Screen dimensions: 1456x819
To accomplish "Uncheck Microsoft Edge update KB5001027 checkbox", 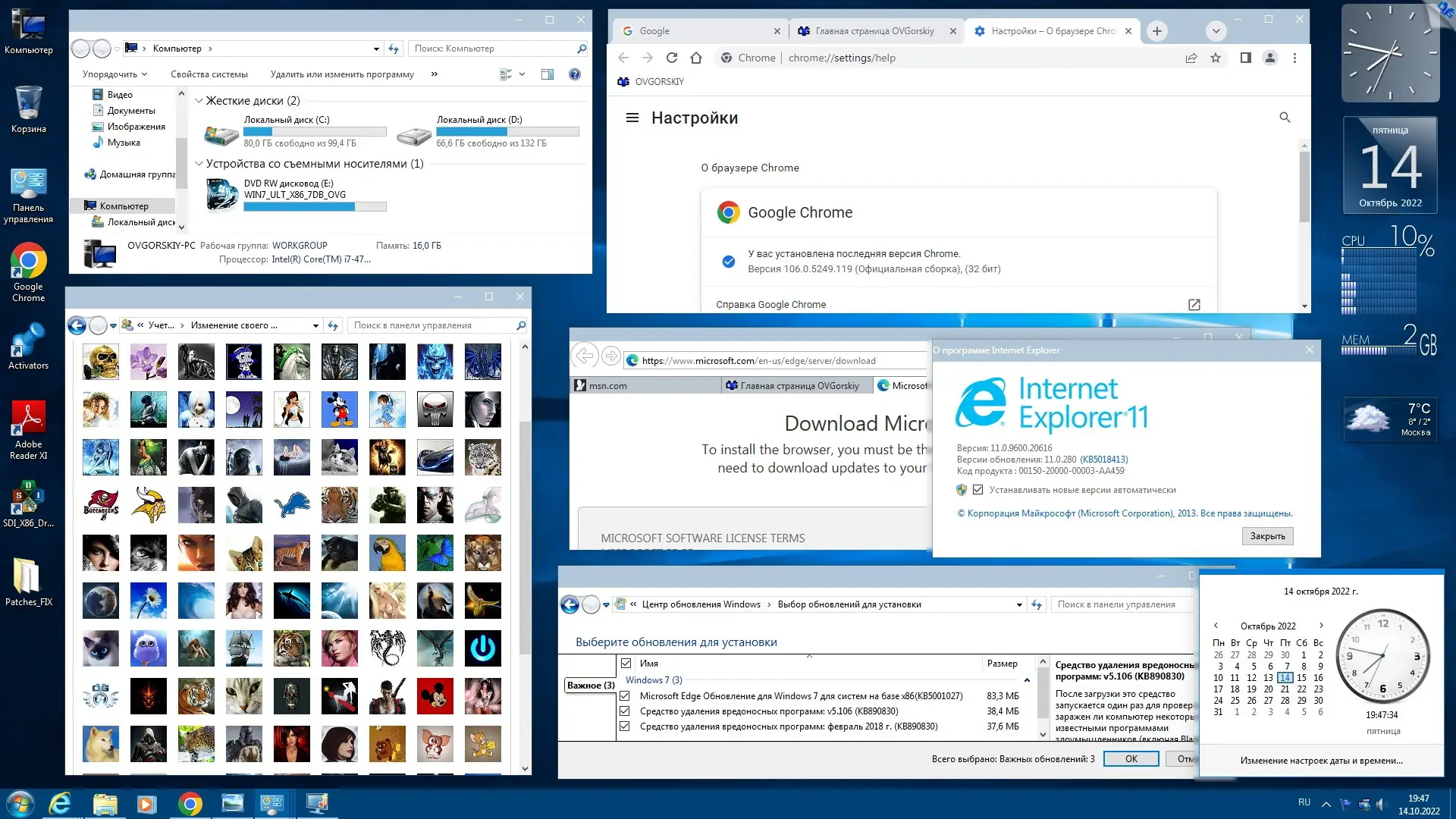I will (x=625, y=695).
